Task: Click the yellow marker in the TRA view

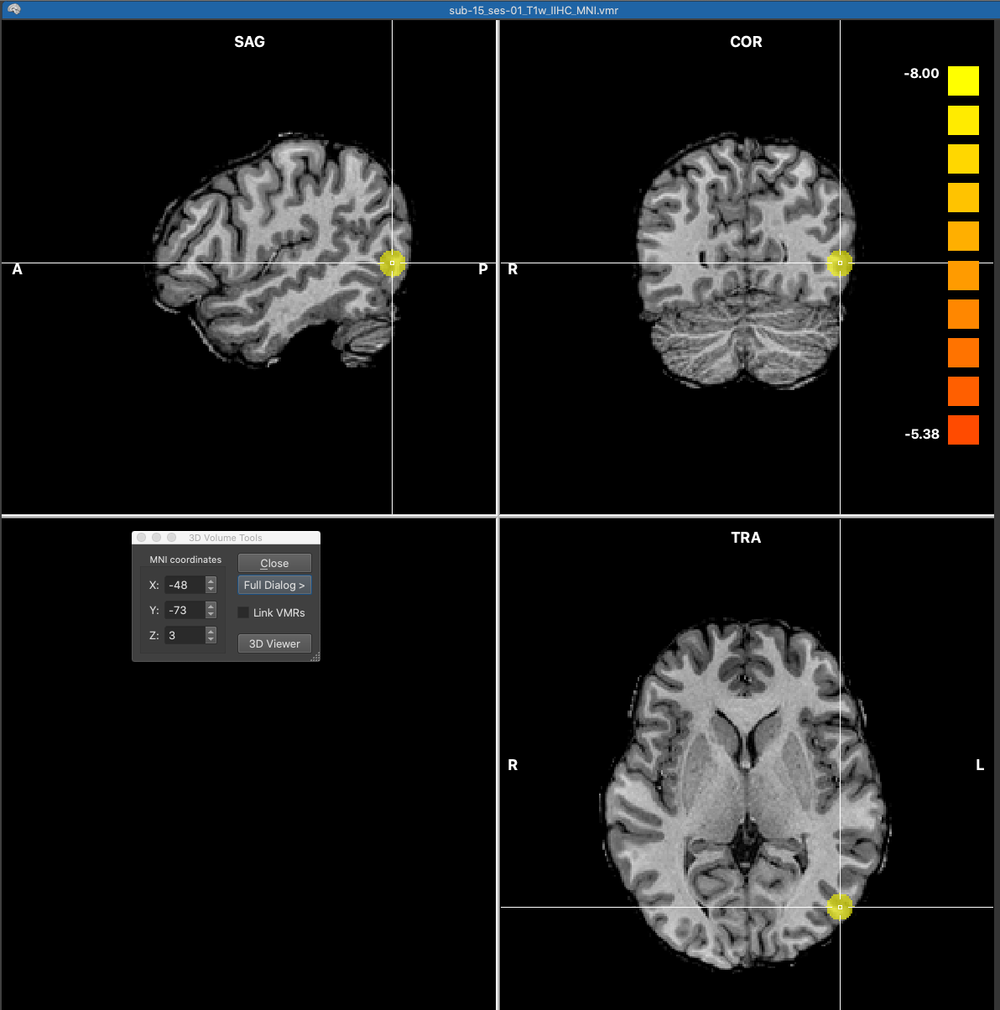Action: (x=840, y=907)
